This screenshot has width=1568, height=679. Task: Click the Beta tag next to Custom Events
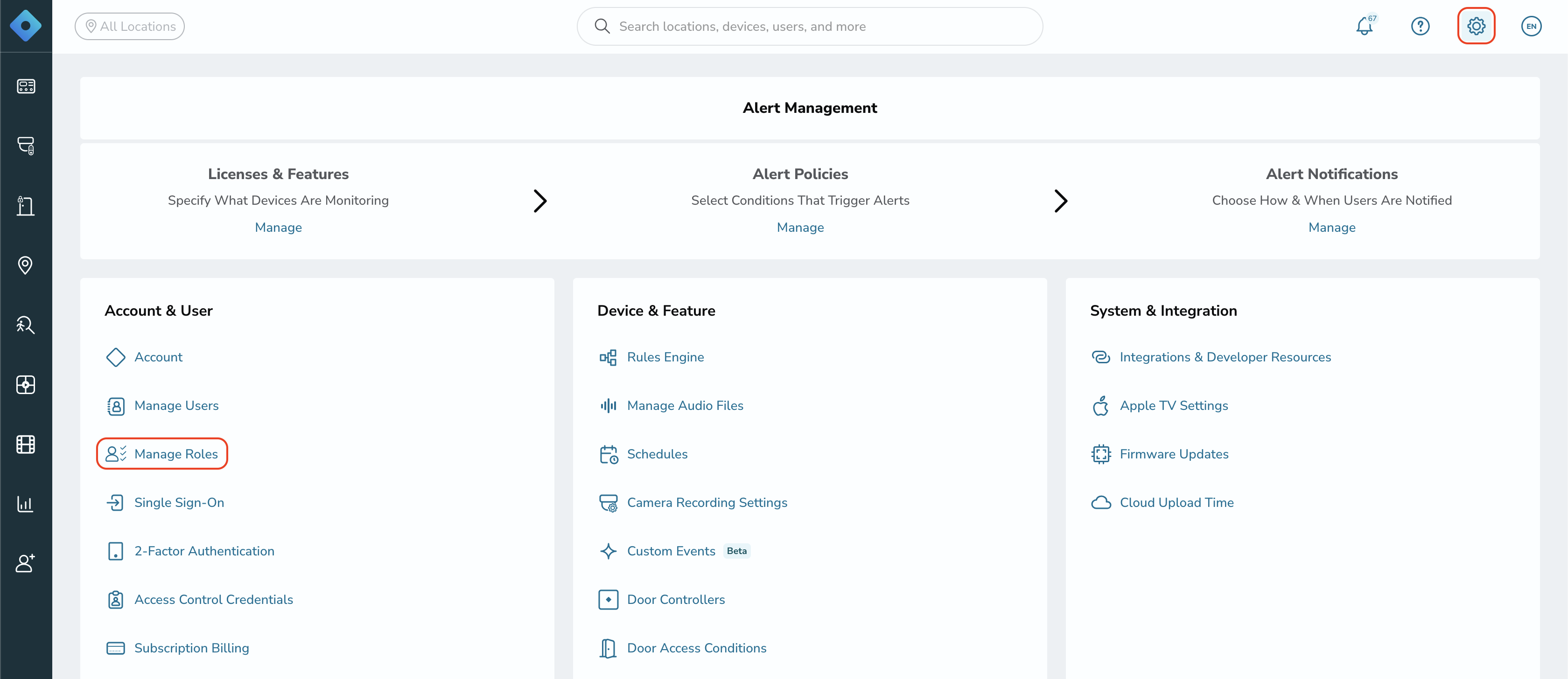[736, 551]
